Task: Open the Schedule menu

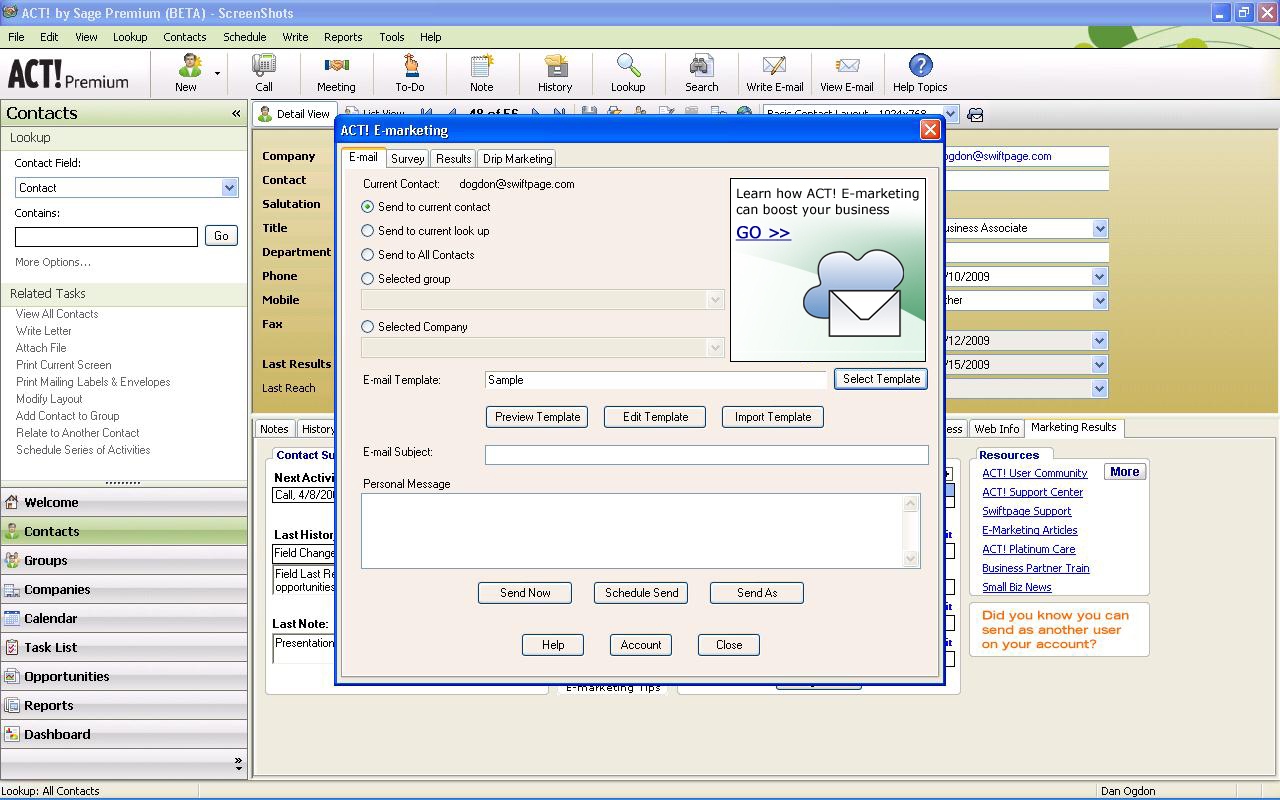Action: (x=244, y=37)
